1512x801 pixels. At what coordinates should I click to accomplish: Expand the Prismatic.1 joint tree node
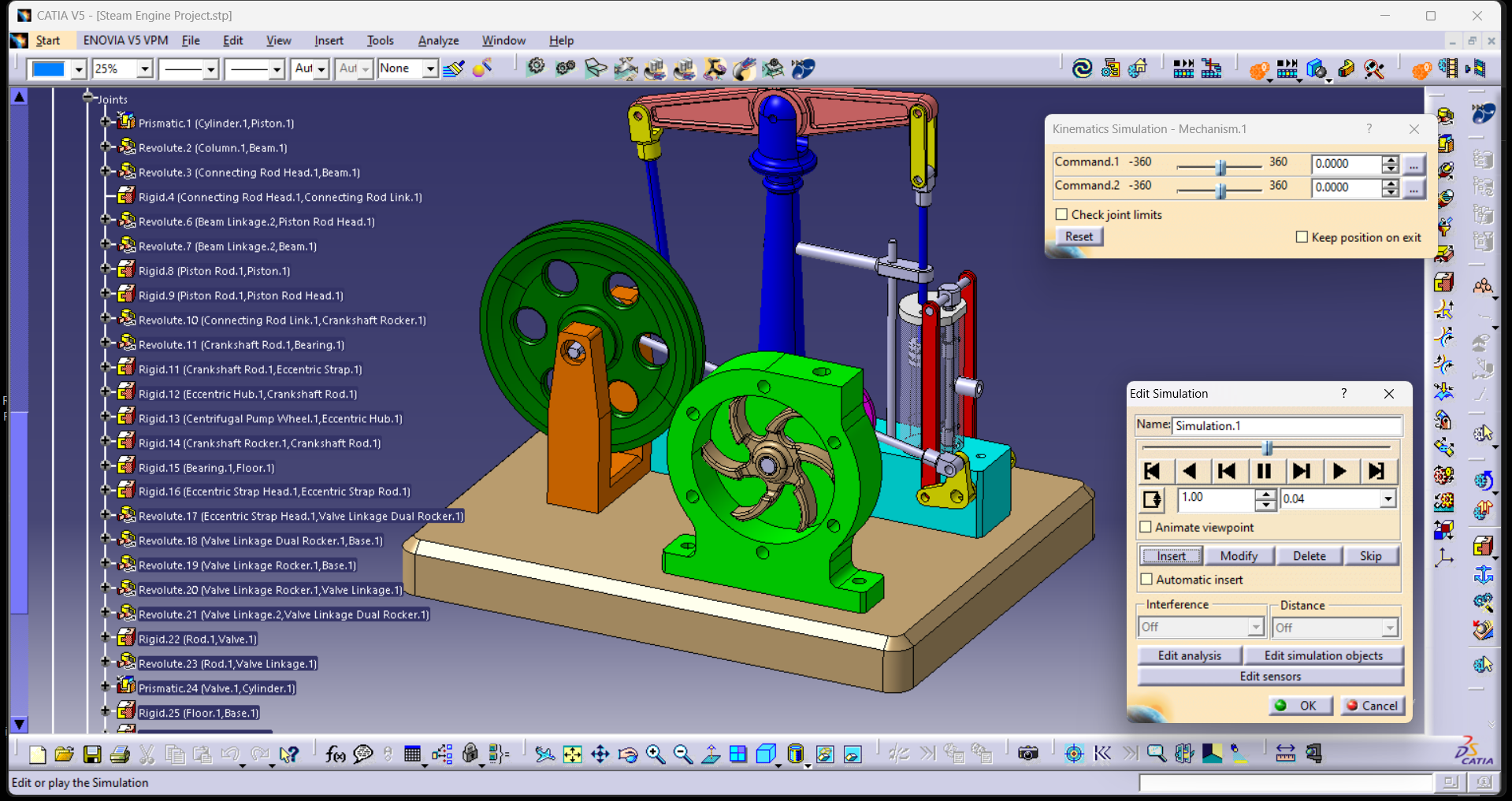pyautogui.click(x=106, y=123)
